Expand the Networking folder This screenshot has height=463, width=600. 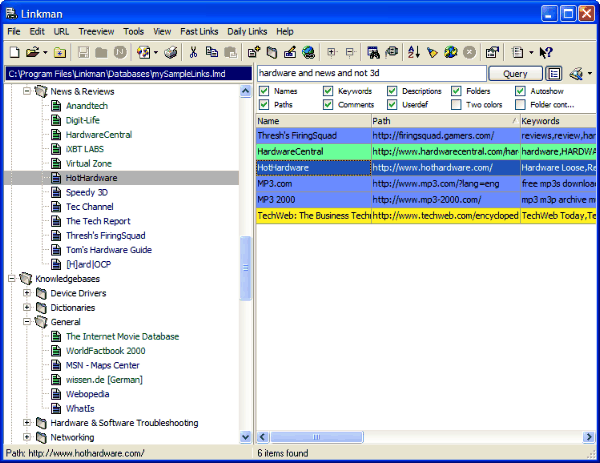click(27, 437)
